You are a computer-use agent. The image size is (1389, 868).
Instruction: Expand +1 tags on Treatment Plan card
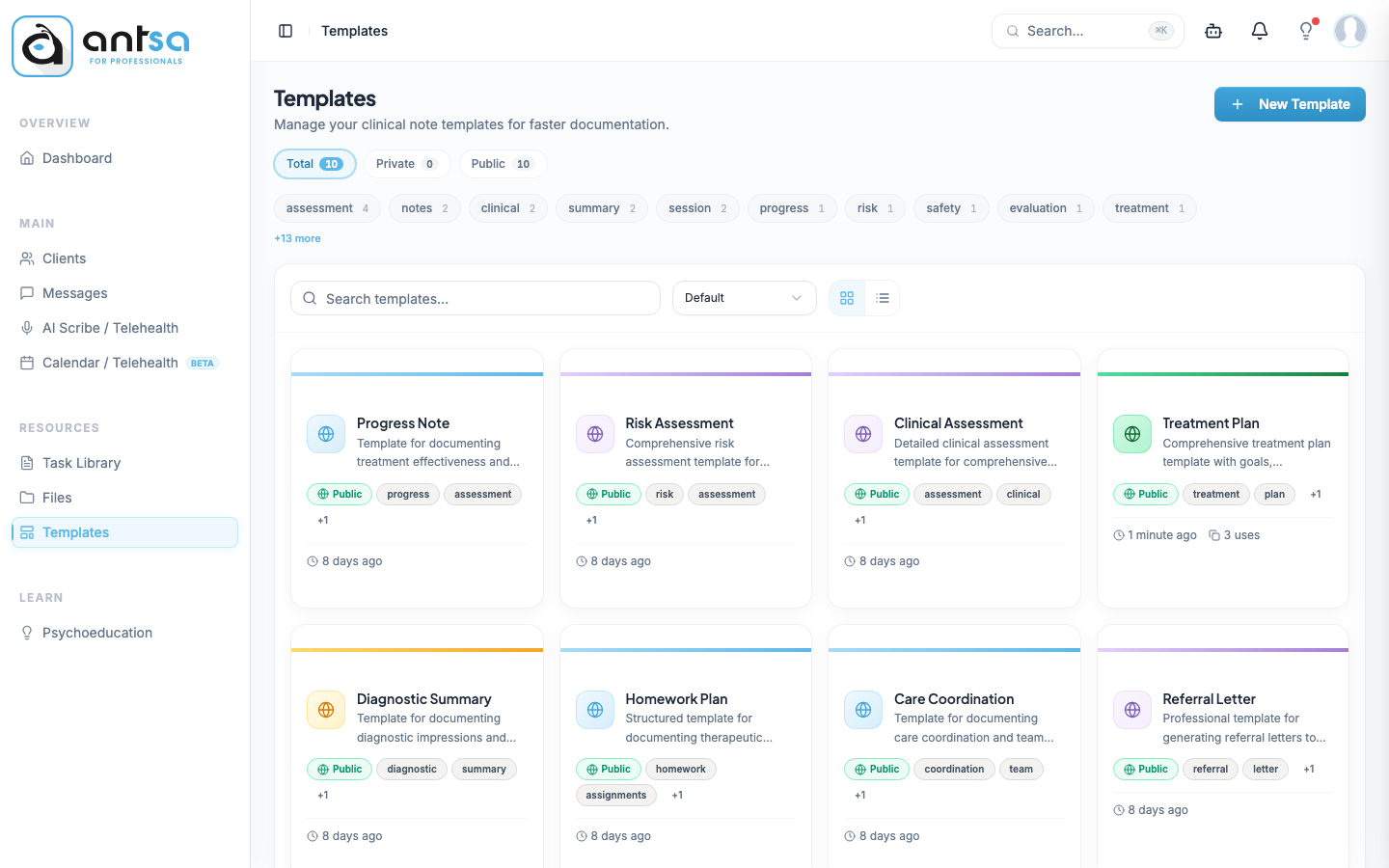[x=1316, y=495]
